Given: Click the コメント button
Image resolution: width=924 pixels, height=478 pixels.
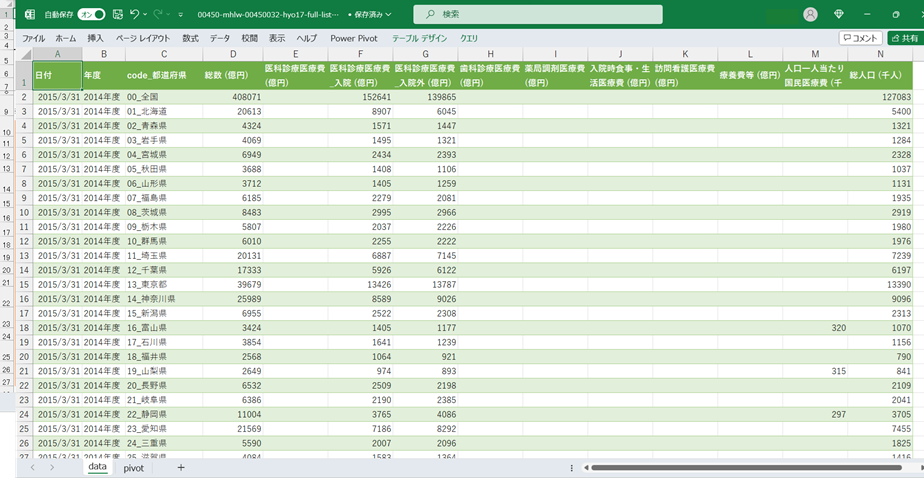Looking at the screenshot, I should pos(859,38).
